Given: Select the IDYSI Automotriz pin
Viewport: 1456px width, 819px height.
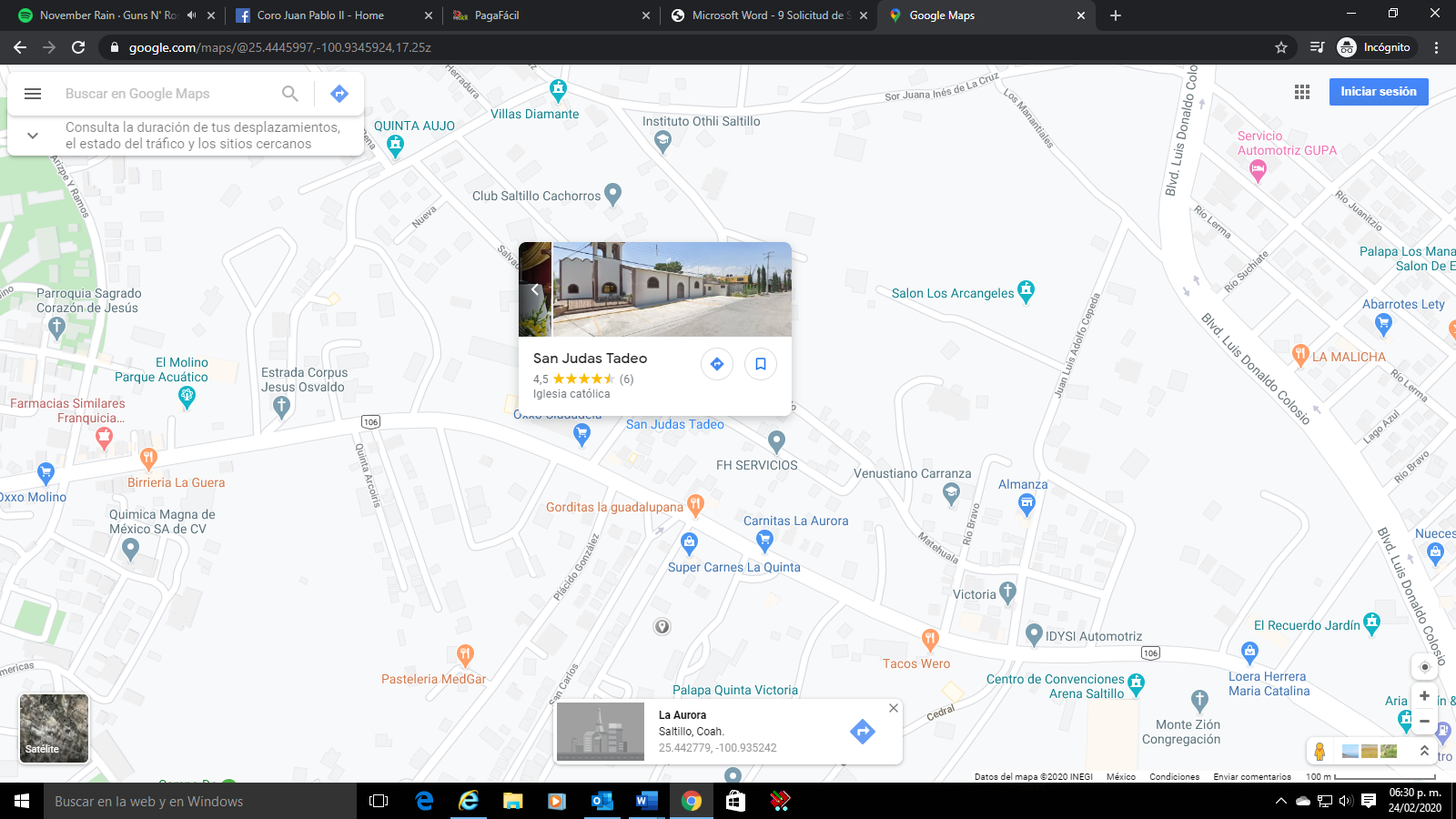Looking at the screenshot, I should point(1034,634).
